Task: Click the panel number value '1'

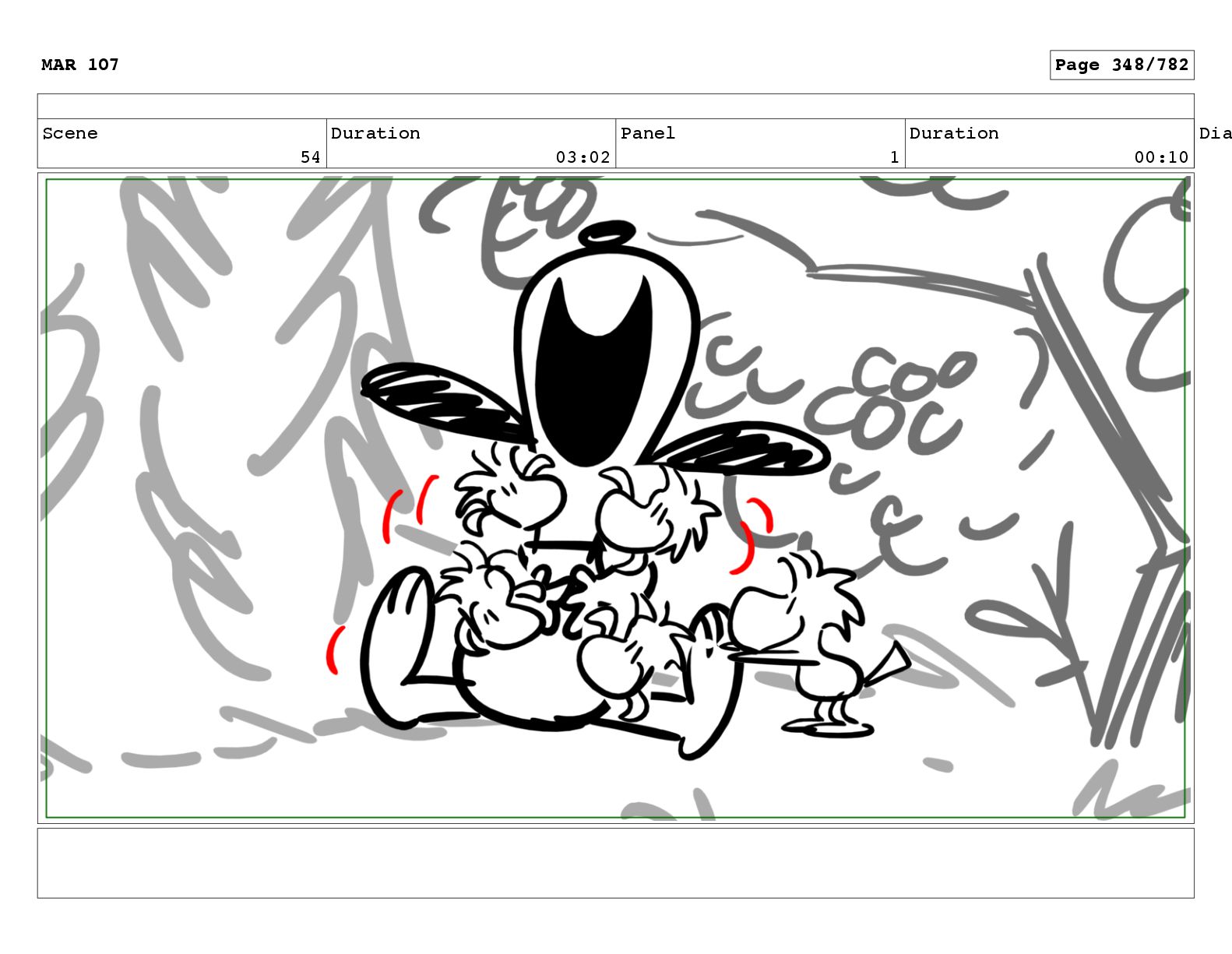Action: coord(895,157)
